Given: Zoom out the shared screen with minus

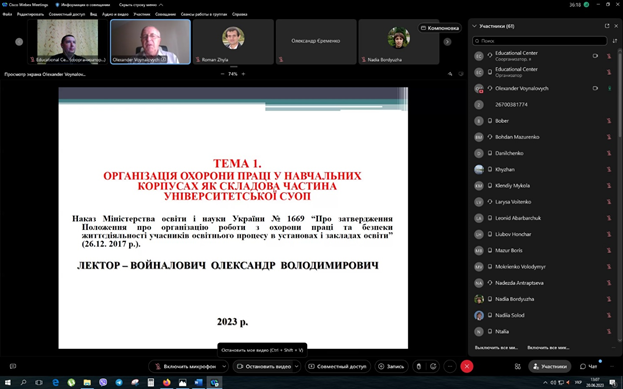Looking at the screenshot, I should [x=222, y=74].
